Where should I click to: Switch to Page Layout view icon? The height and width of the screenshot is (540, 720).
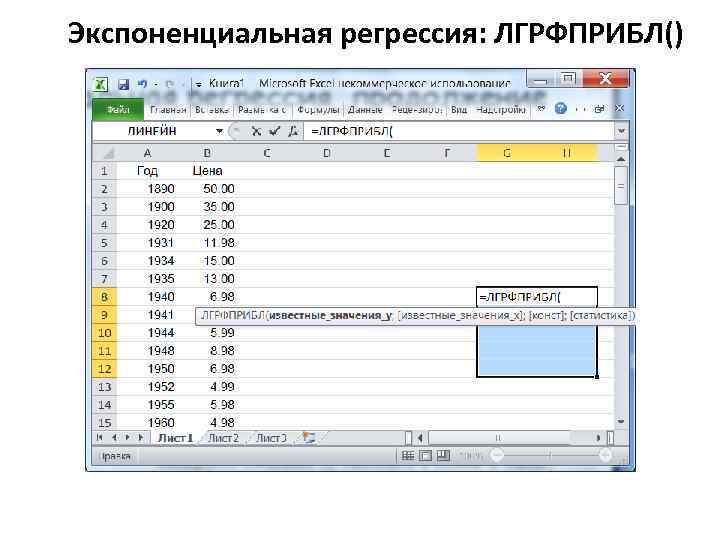(x=426, y=456)
